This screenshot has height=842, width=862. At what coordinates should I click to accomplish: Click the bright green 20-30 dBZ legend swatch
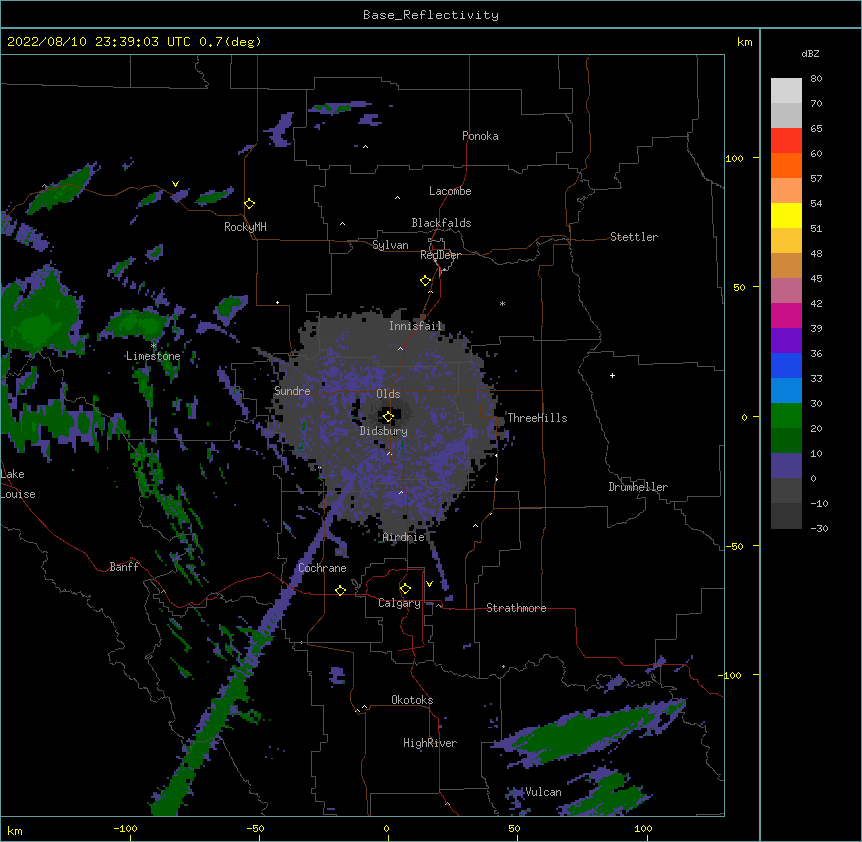(x=786, y=416)
